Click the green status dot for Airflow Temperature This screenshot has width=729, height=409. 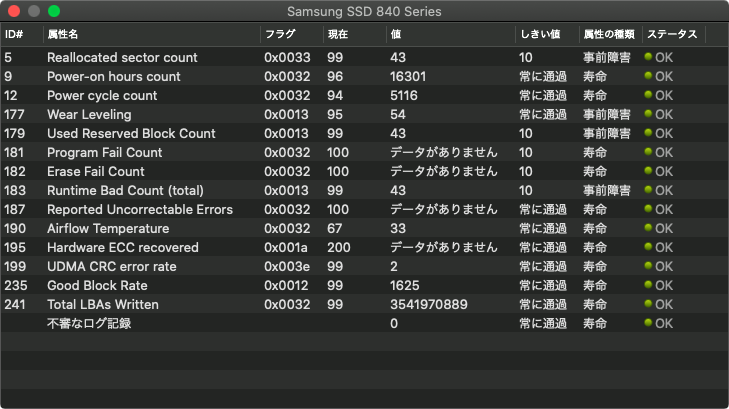tap(648, 229)
